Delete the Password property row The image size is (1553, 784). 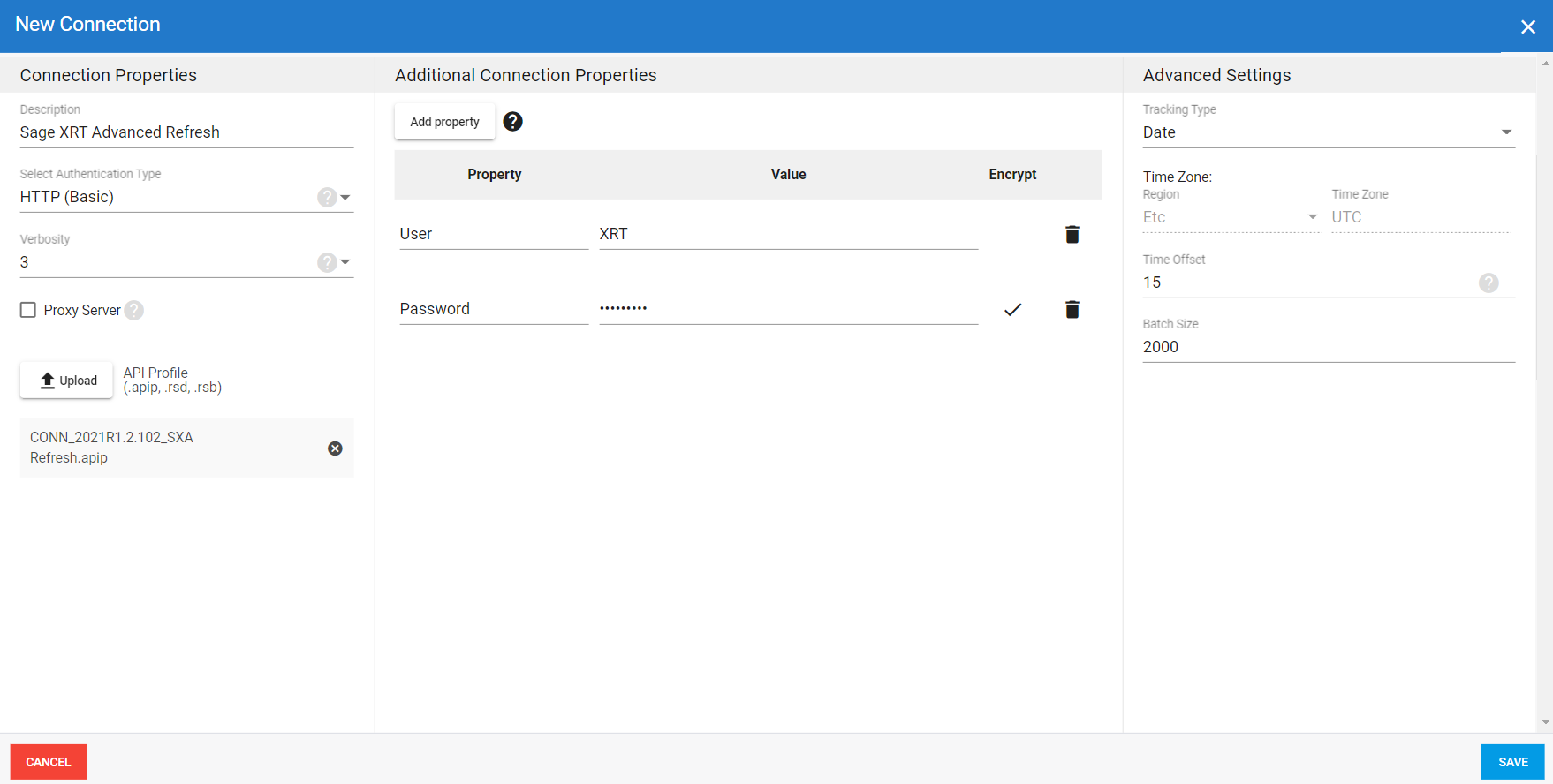tap(1072, 309)
